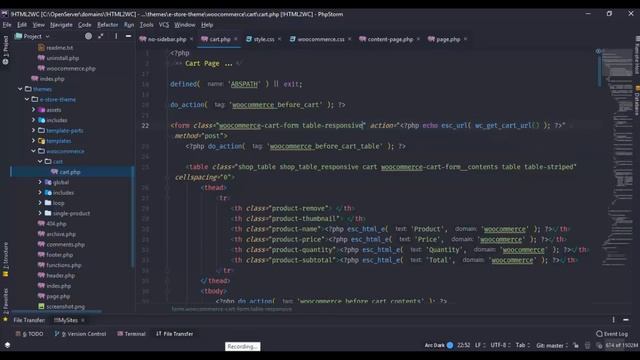Open the Version Control tool window
640x360 pixels.
80,333
